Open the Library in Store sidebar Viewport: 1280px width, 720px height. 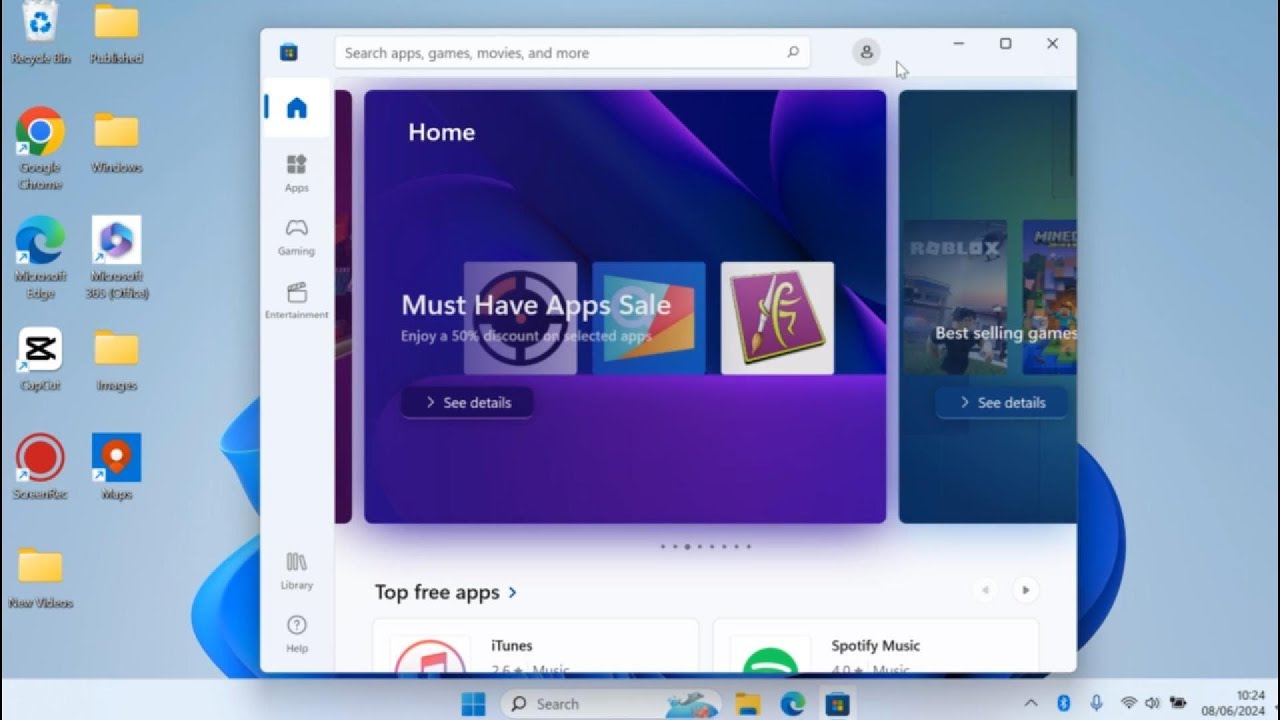[x=296, y=570]
